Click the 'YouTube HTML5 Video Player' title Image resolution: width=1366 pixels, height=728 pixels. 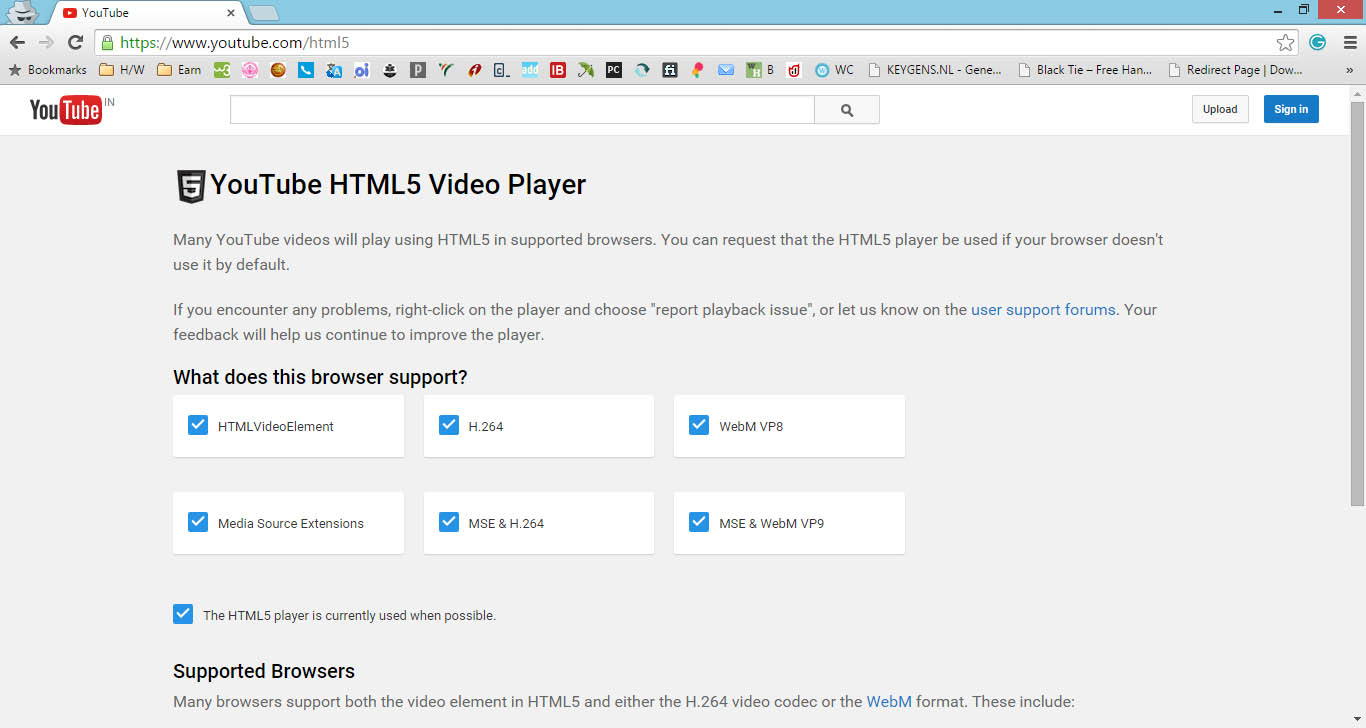(x=398, y=185)
